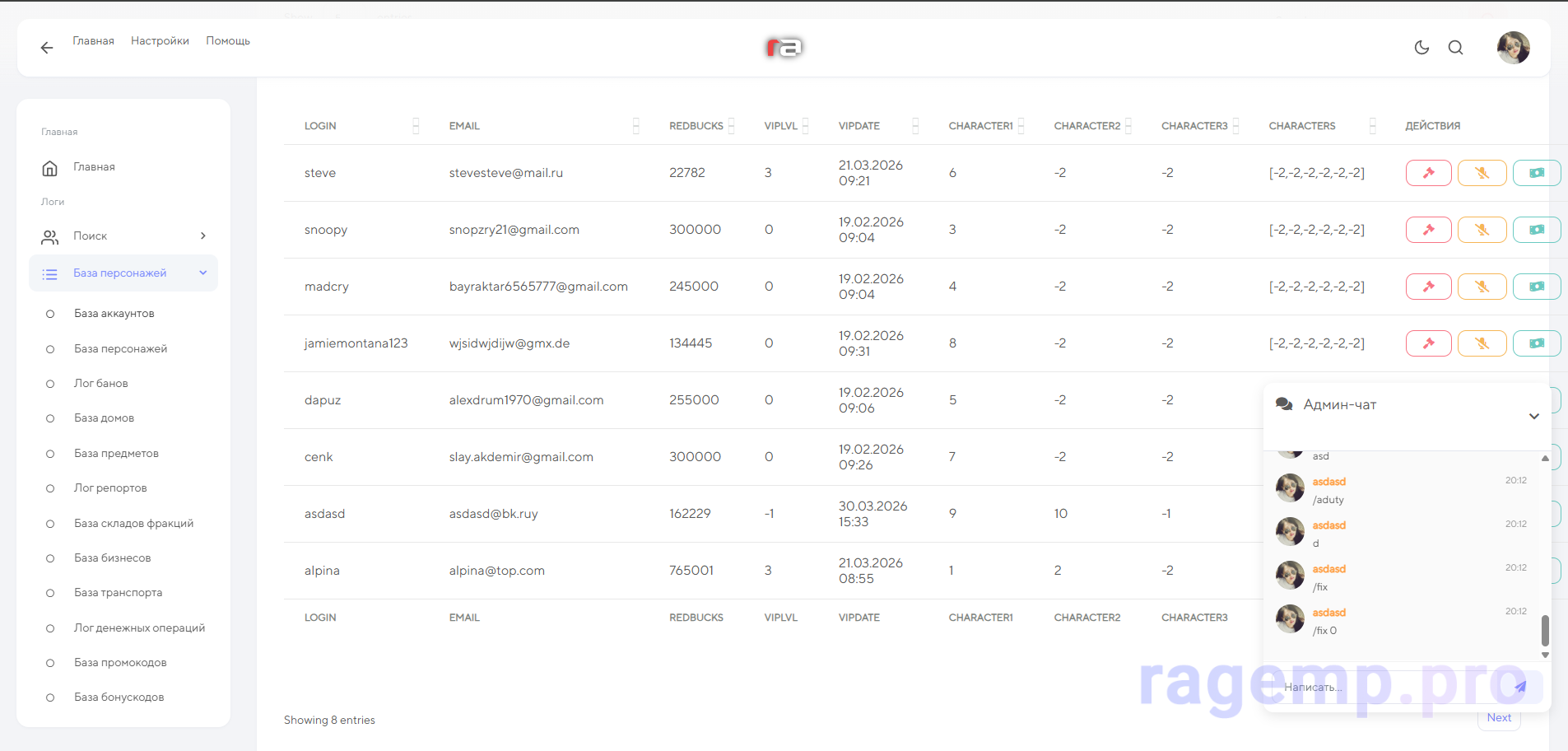Click the Next pagination button
The width and height of the screenshot is (1568, 751).
click(x=1498, y=718)
